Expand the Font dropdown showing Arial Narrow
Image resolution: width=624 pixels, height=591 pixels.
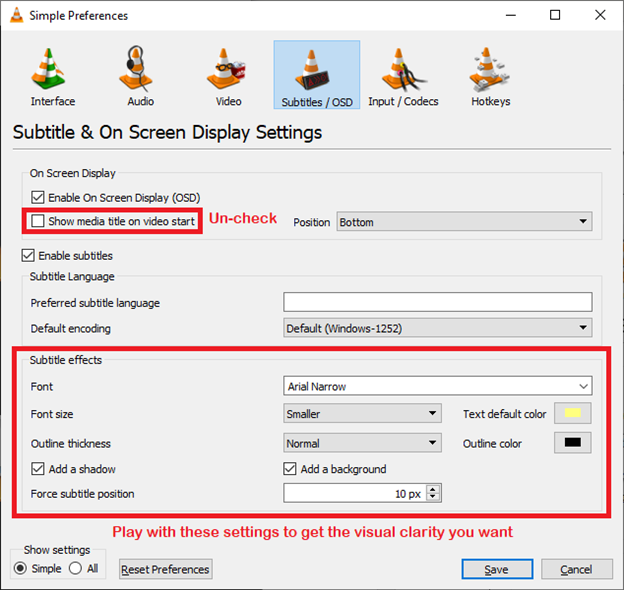(x=437, y=386)
